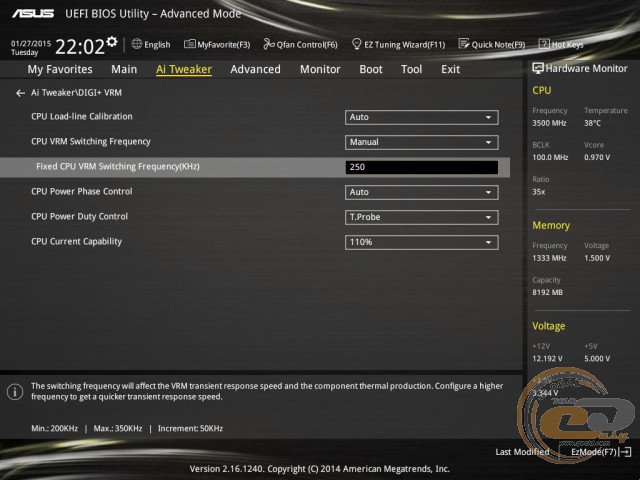
Task: Click the Min.: 200KHz text
Action: [54, 429]
